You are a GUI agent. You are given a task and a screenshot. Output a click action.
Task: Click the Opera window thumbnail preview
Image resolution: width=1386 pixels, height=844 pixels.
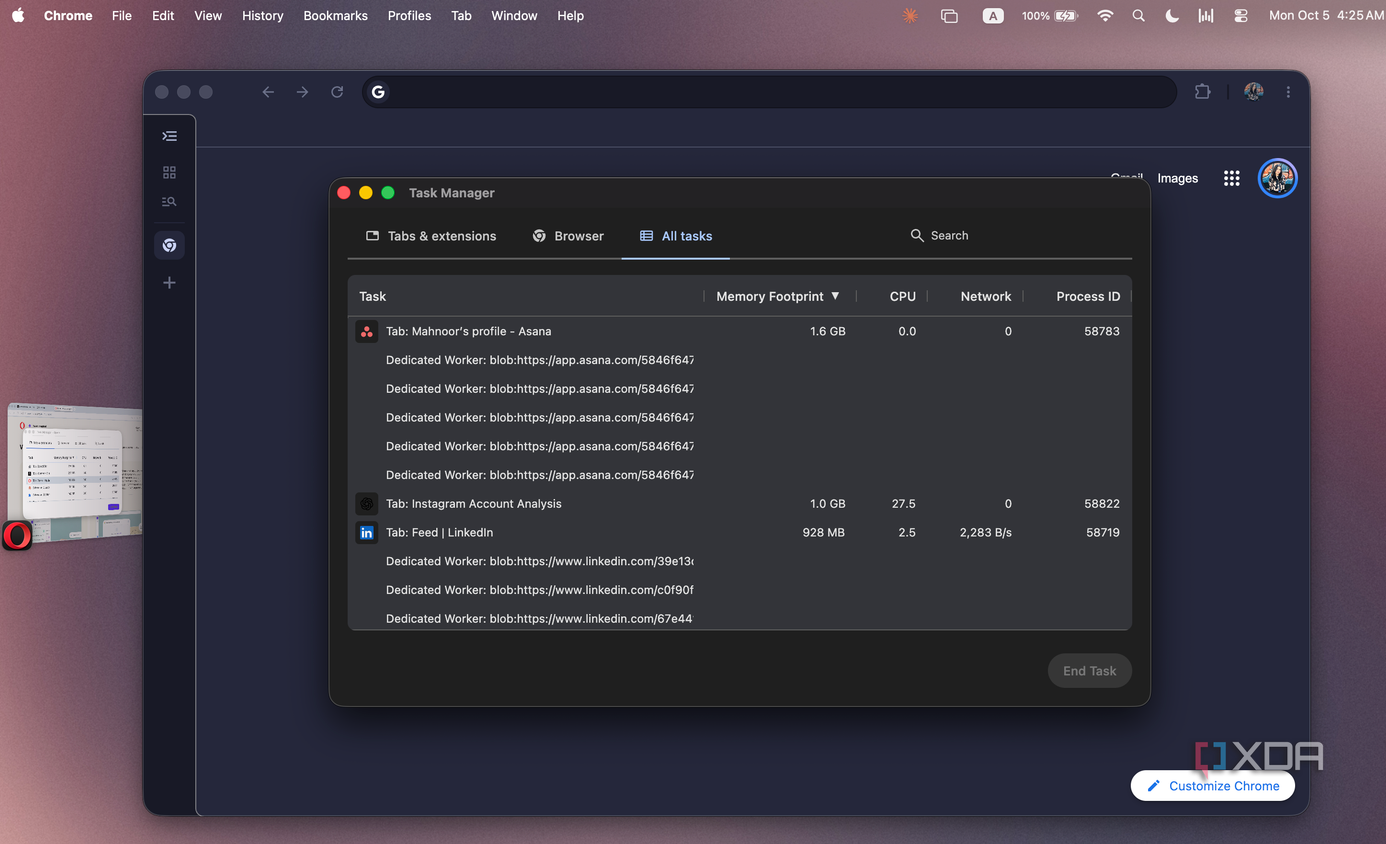pos(74,471)
